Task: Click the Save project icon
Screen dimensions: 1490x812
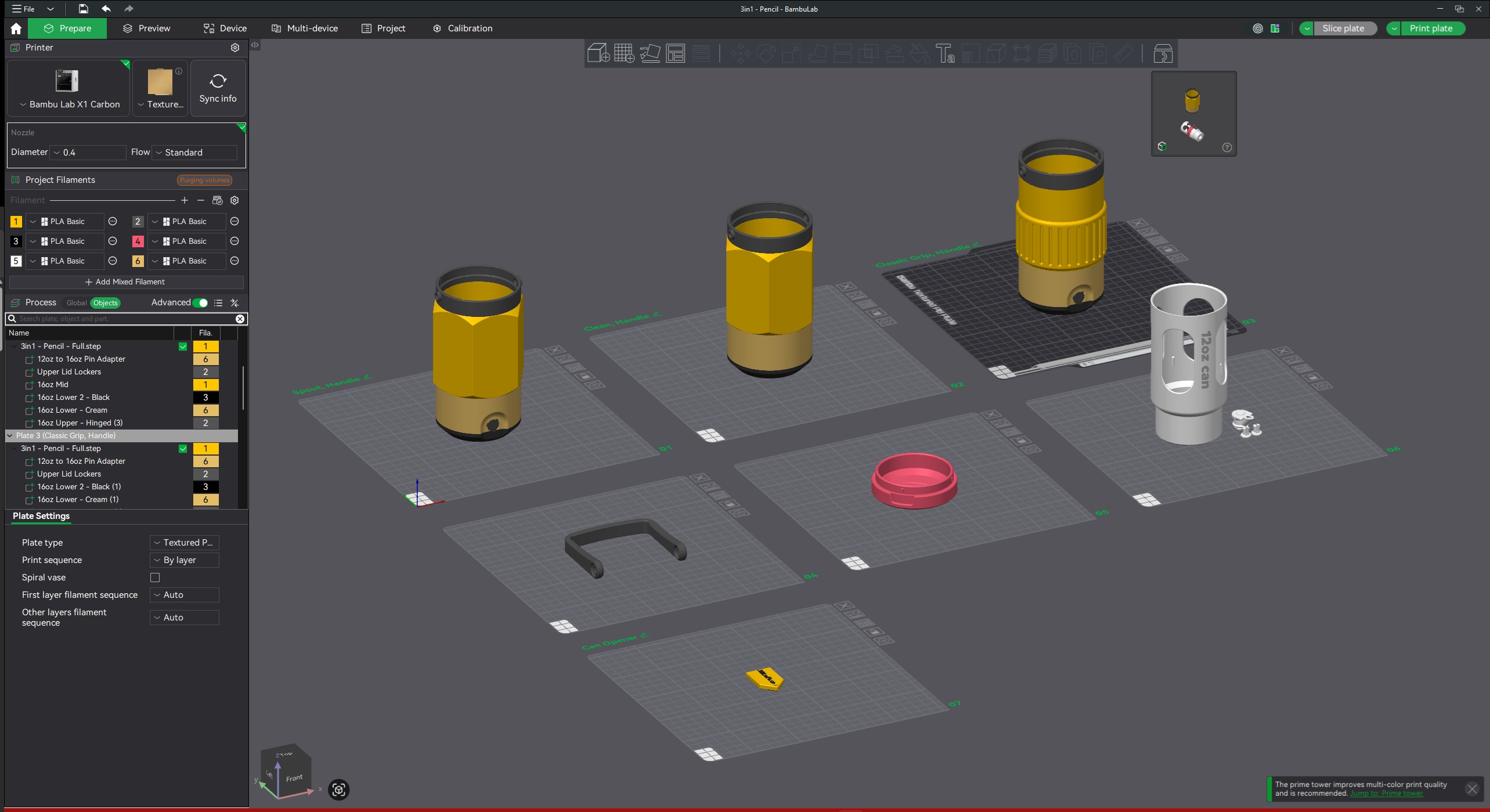Action: 83,9
